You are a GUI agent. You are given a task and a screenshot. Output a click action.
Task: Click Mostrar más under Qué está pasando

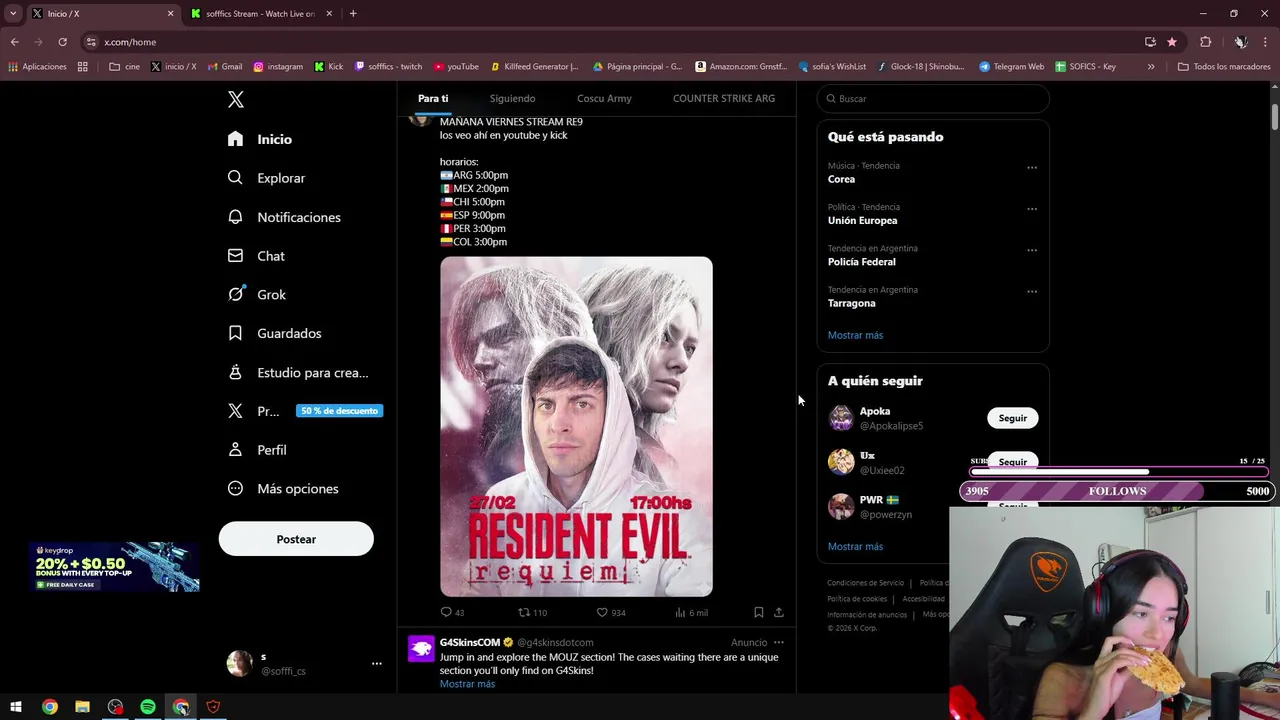[x=855, y=335]
